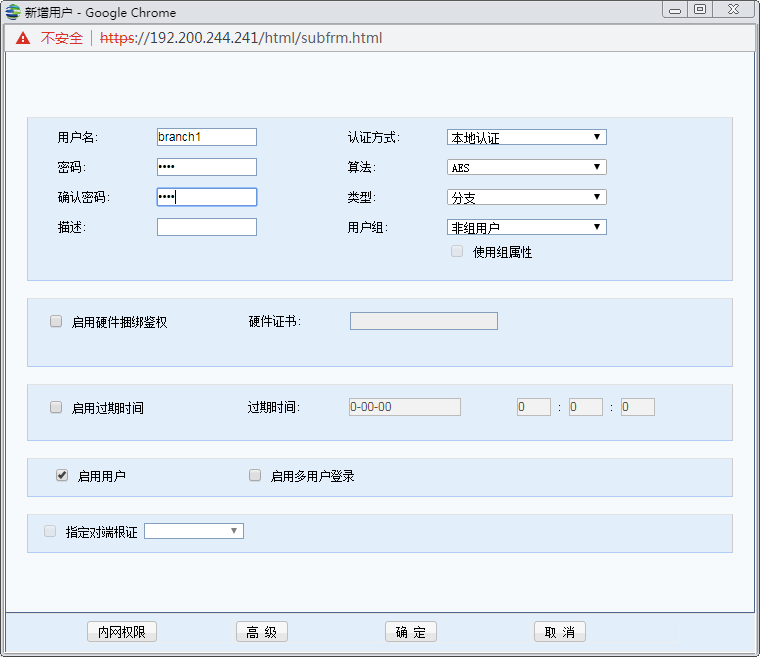Cancel using the 取消 button
Viewport: 760px width, 657px height.
point(560,632)
